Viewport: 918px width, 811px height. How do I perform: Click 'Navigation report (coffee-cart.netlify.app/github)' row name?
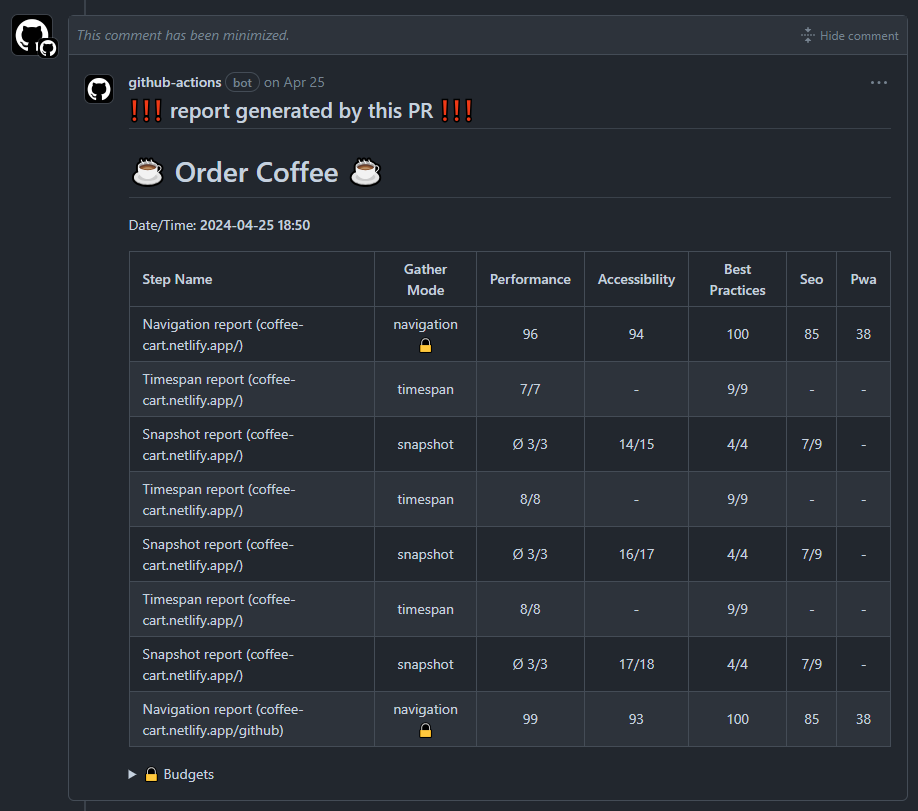pos(223,720)
